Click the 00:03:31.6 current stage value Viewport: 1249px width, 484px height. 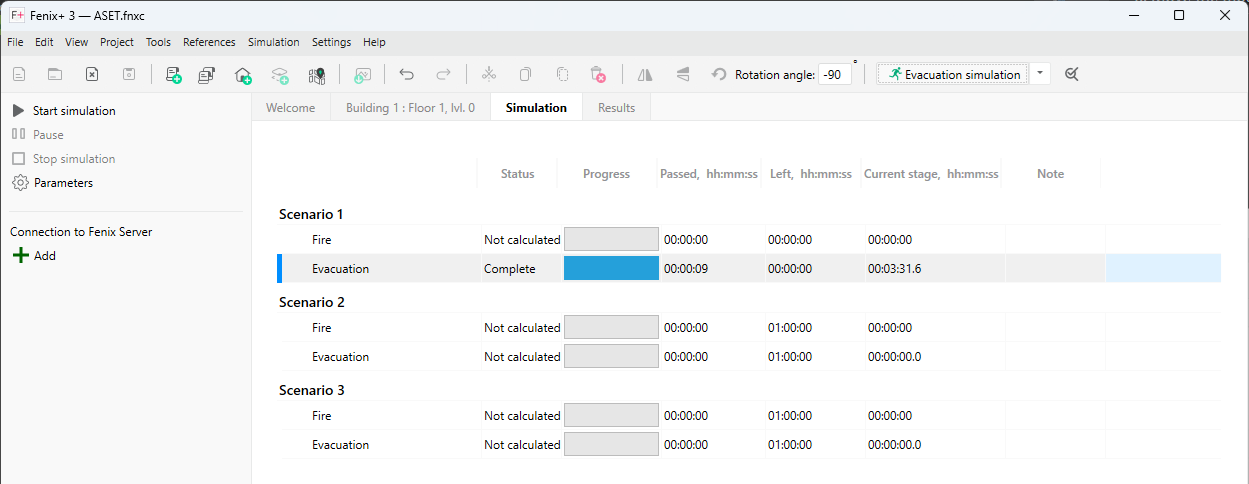tap(895, 269)
